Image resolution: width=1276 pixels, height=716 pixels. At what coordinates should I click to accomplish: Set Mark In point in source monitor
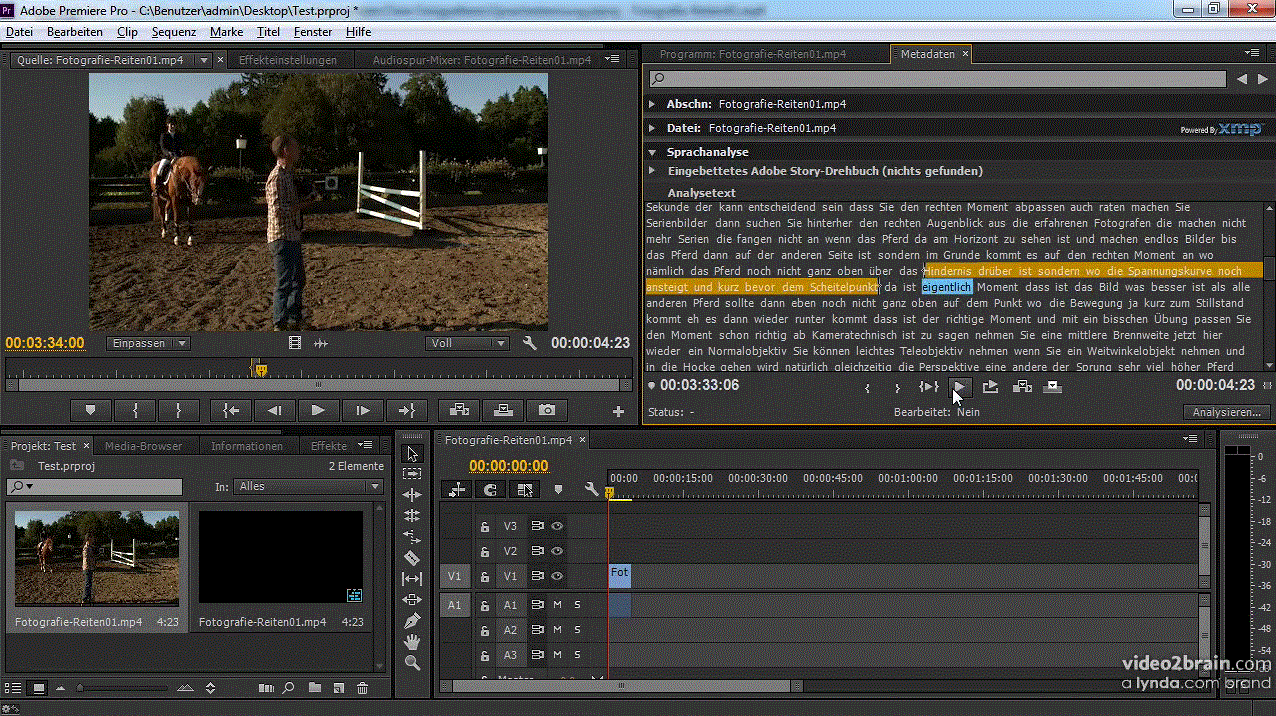tap(135, 410)
